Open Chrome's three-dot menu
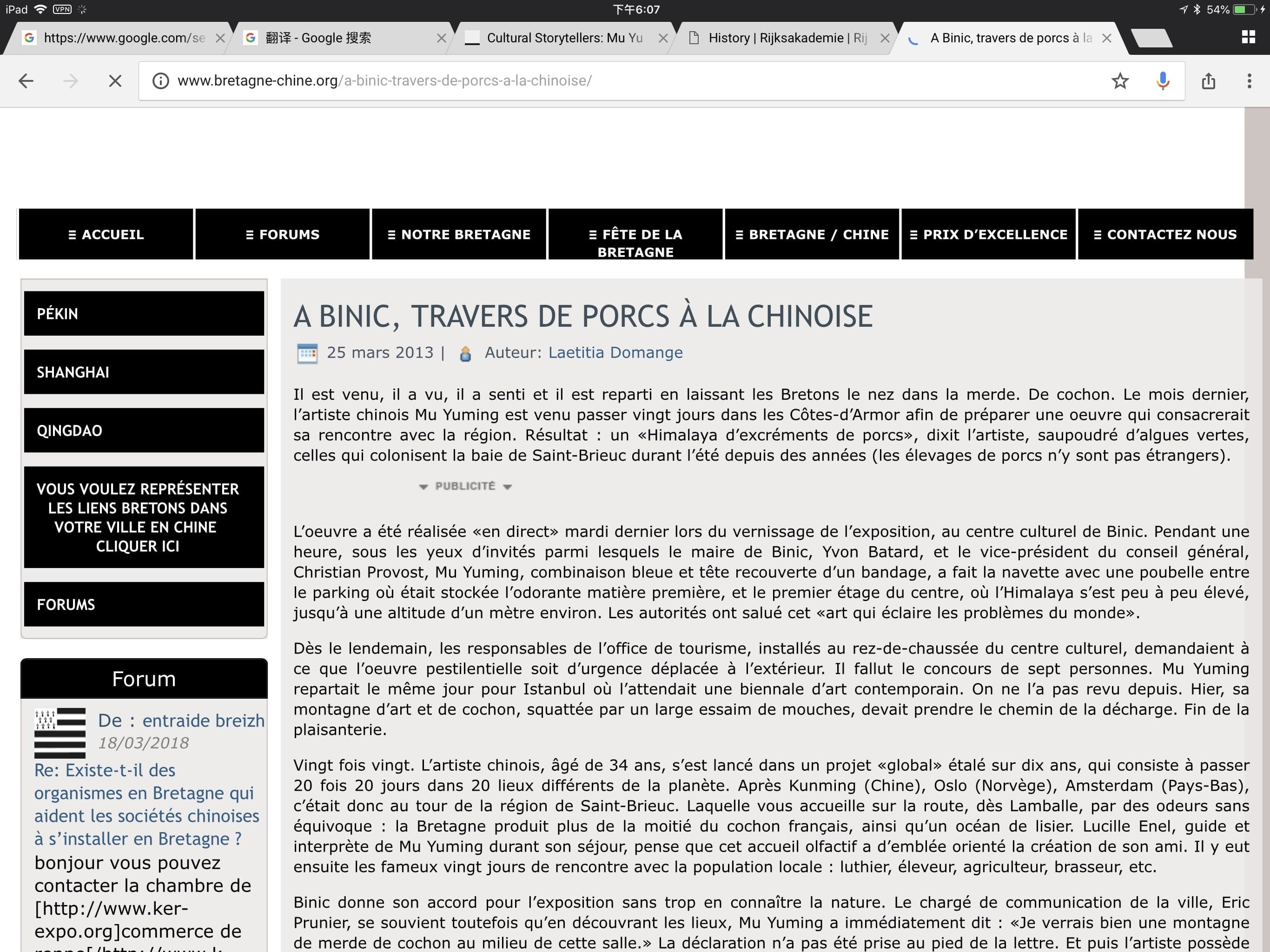This screenshot has width=1270, height=952. click(x=1249, y=81)
